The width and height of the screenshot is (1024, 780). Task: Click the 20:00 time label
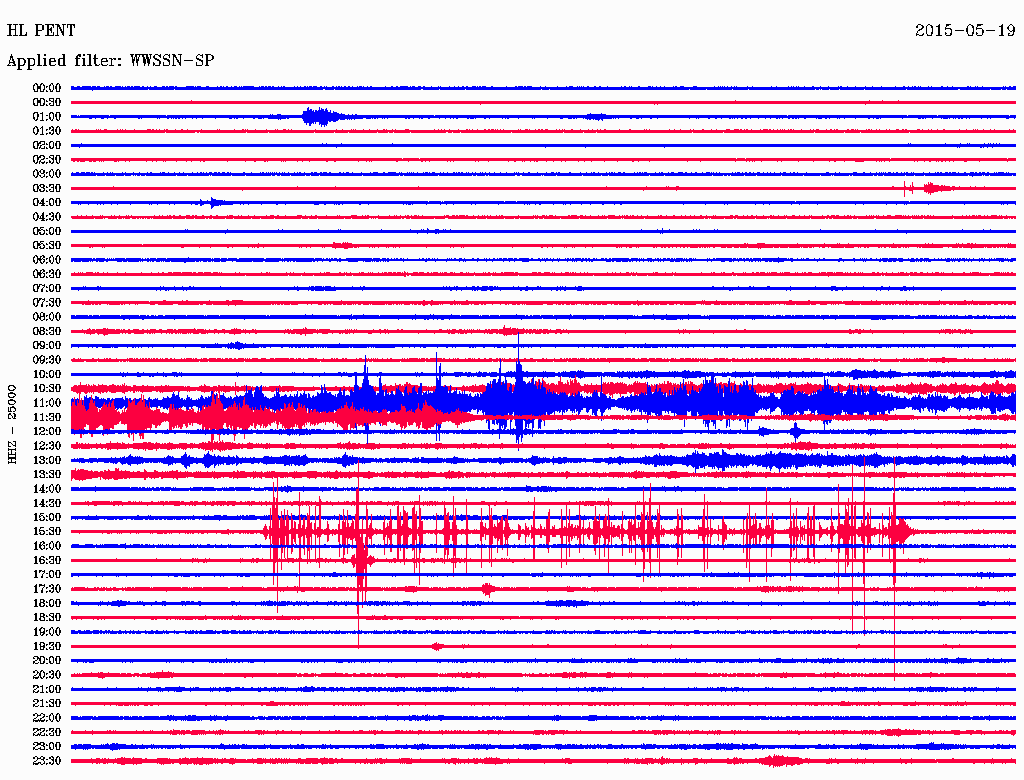click(x=47, y=660)
